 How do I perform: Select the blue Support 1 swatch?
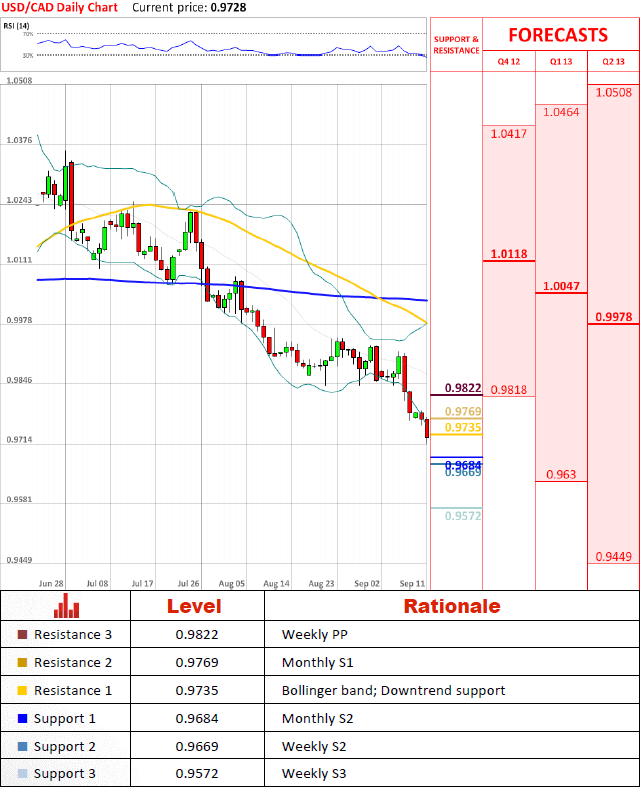click(x=23, y=719)
